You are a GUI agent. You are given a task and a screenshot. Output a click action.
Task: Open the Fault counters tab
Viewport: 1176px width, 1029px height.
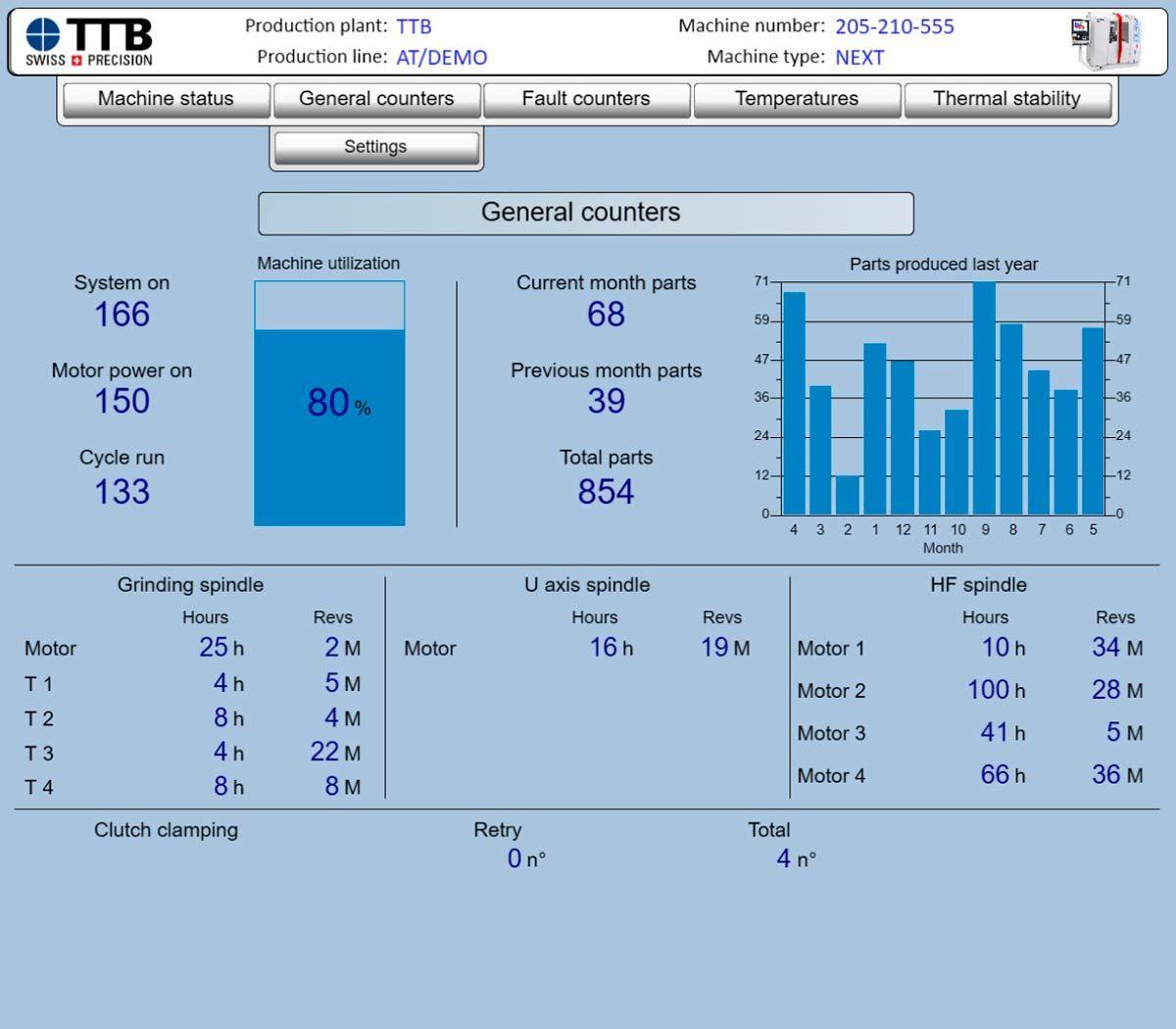coord(586,99)
